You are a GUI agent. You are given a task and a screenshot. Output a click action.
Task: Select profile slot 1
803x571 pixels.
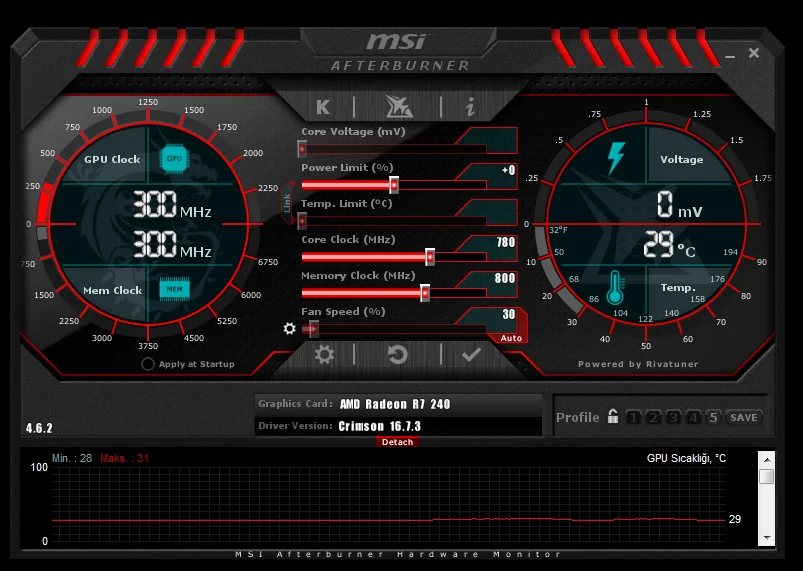pyautogui.click(x=633, y=417)
